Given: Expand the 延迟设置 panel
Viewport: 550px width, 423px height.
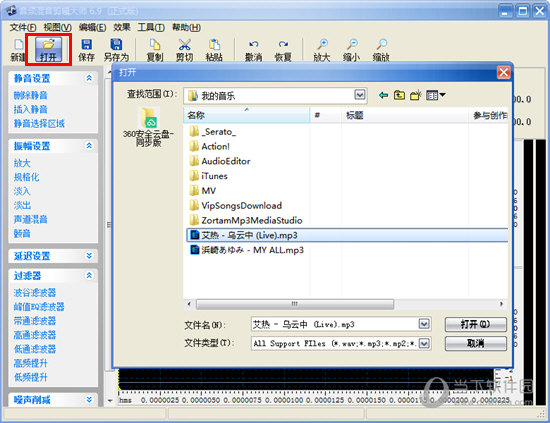Looking at the screenshot, I should [x=89, y=256].
